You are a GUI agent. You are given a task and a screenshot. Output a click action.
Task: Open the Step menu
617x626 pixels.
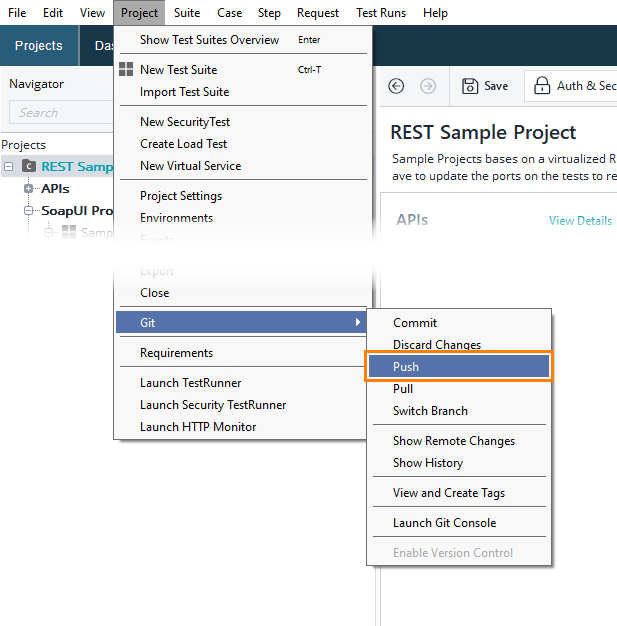click(x=269, y=13)
